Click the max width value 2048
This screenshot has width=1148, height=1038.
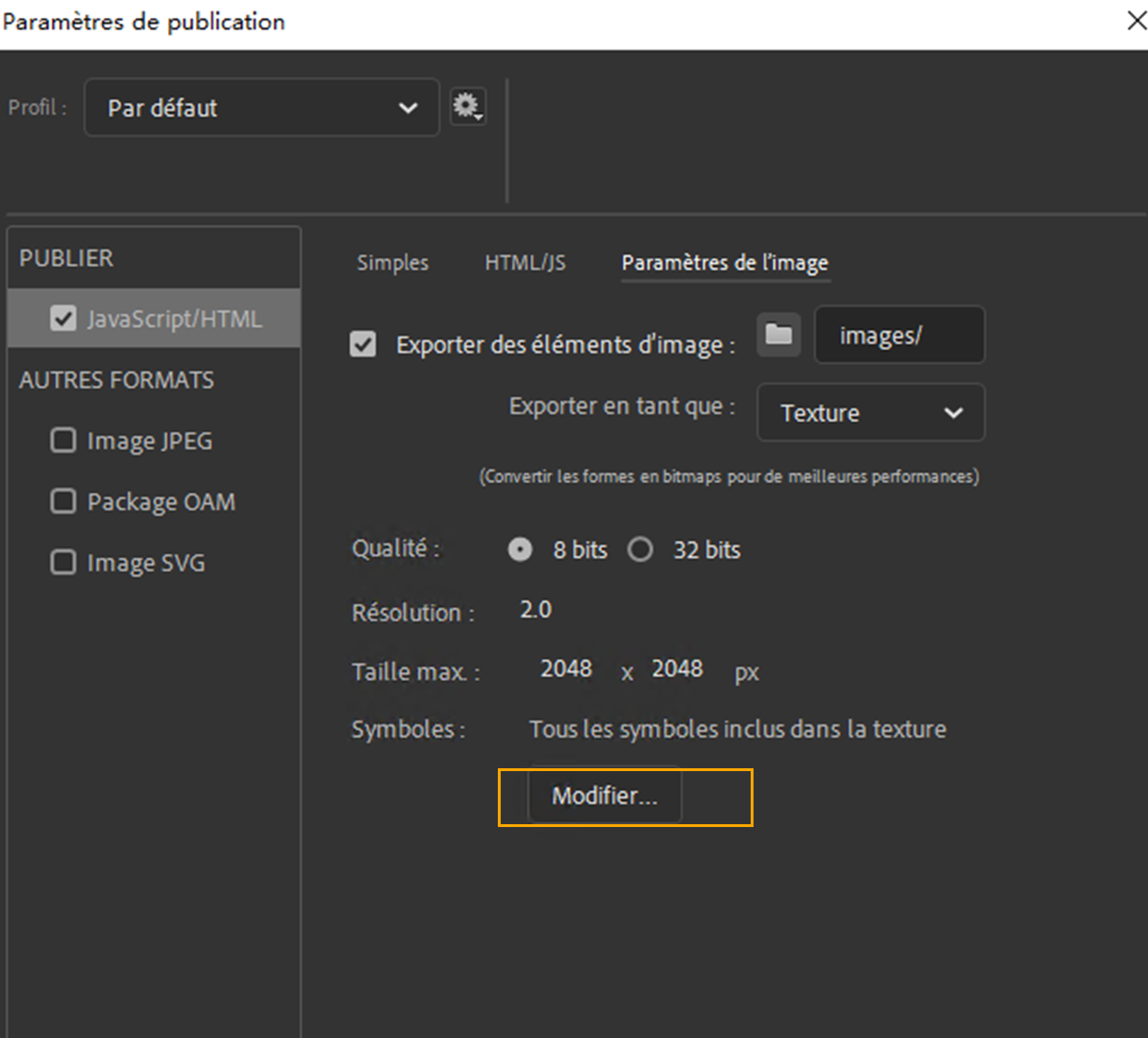566,668
